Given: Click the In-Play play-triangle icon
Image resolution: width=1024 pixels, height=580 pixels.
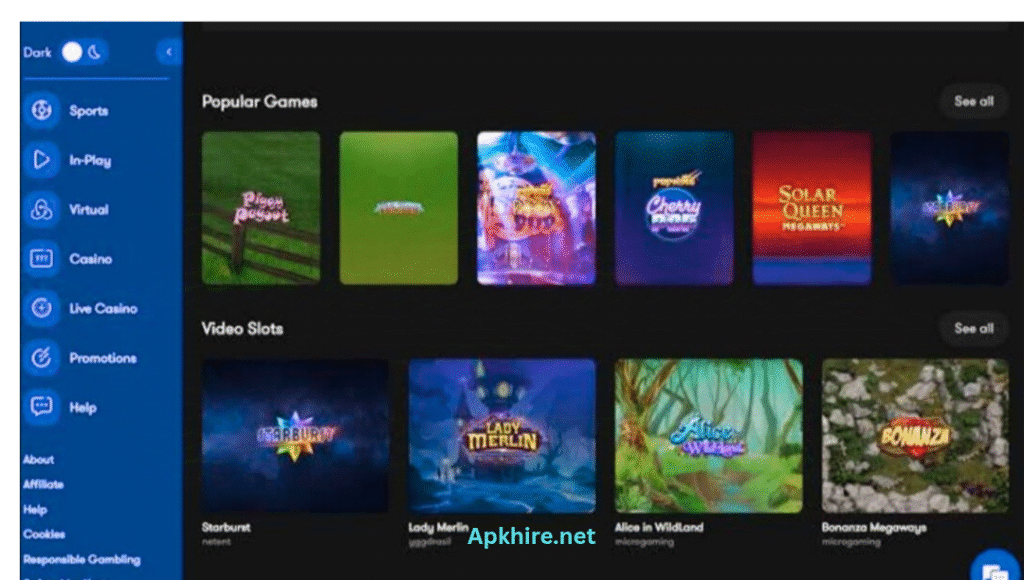Looking at the screenshot, I should coord(42,160).
